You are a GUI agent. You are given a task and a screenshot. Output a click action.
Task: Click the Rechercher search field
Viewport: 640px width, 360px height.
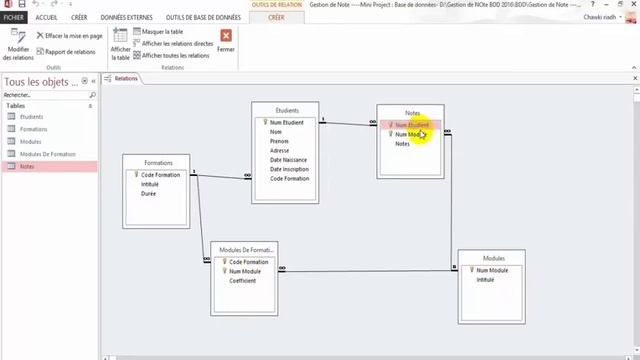pos(46,95)
